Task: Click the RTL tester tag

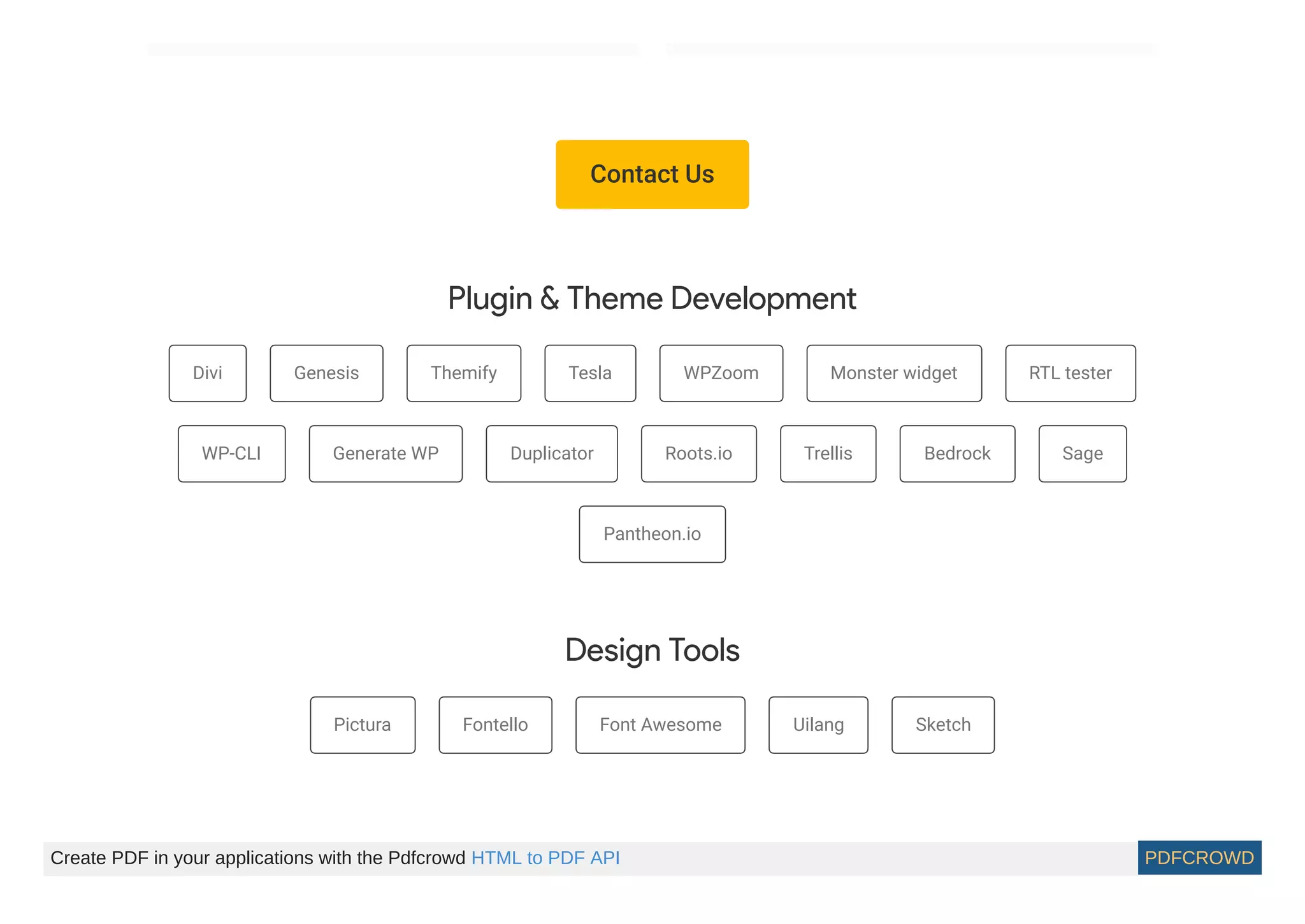Action: 1070,373
